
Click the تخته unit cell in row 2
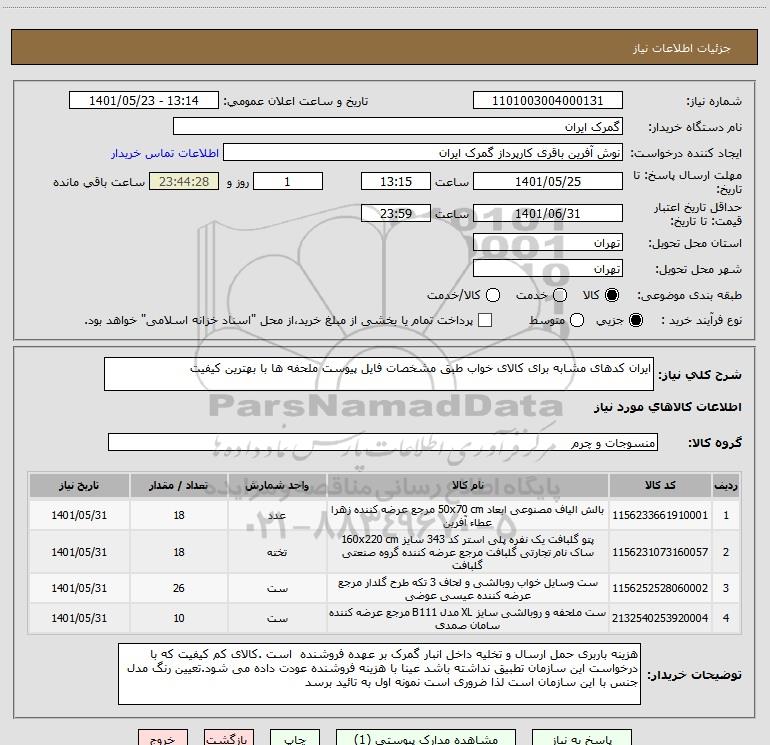tap(277, 552)
